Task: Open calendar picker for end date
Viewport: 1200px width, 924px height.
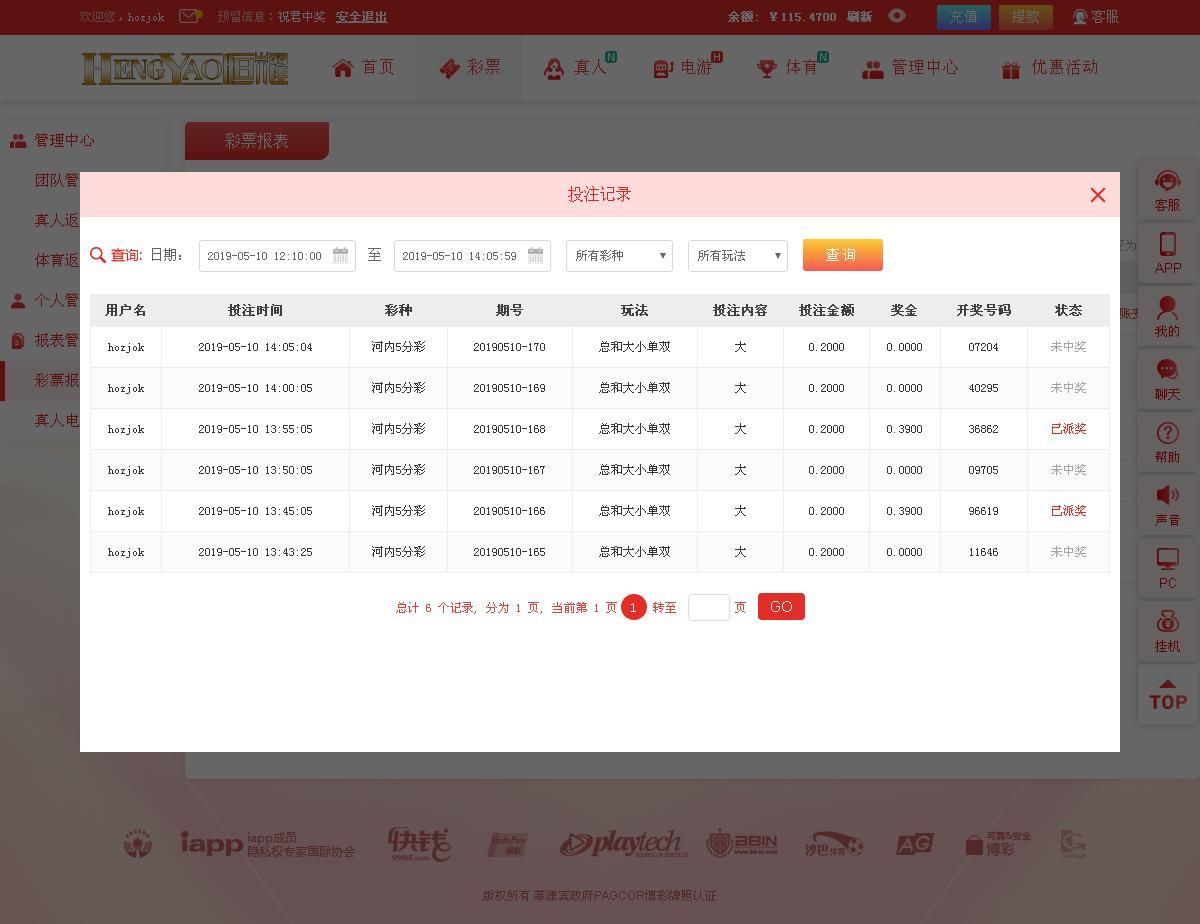Action: pos(535,256)
